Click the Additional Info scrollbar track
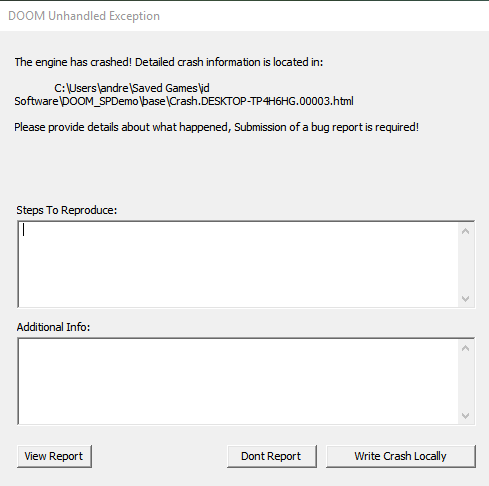This screenshot has width=489, height=486. 466,382
